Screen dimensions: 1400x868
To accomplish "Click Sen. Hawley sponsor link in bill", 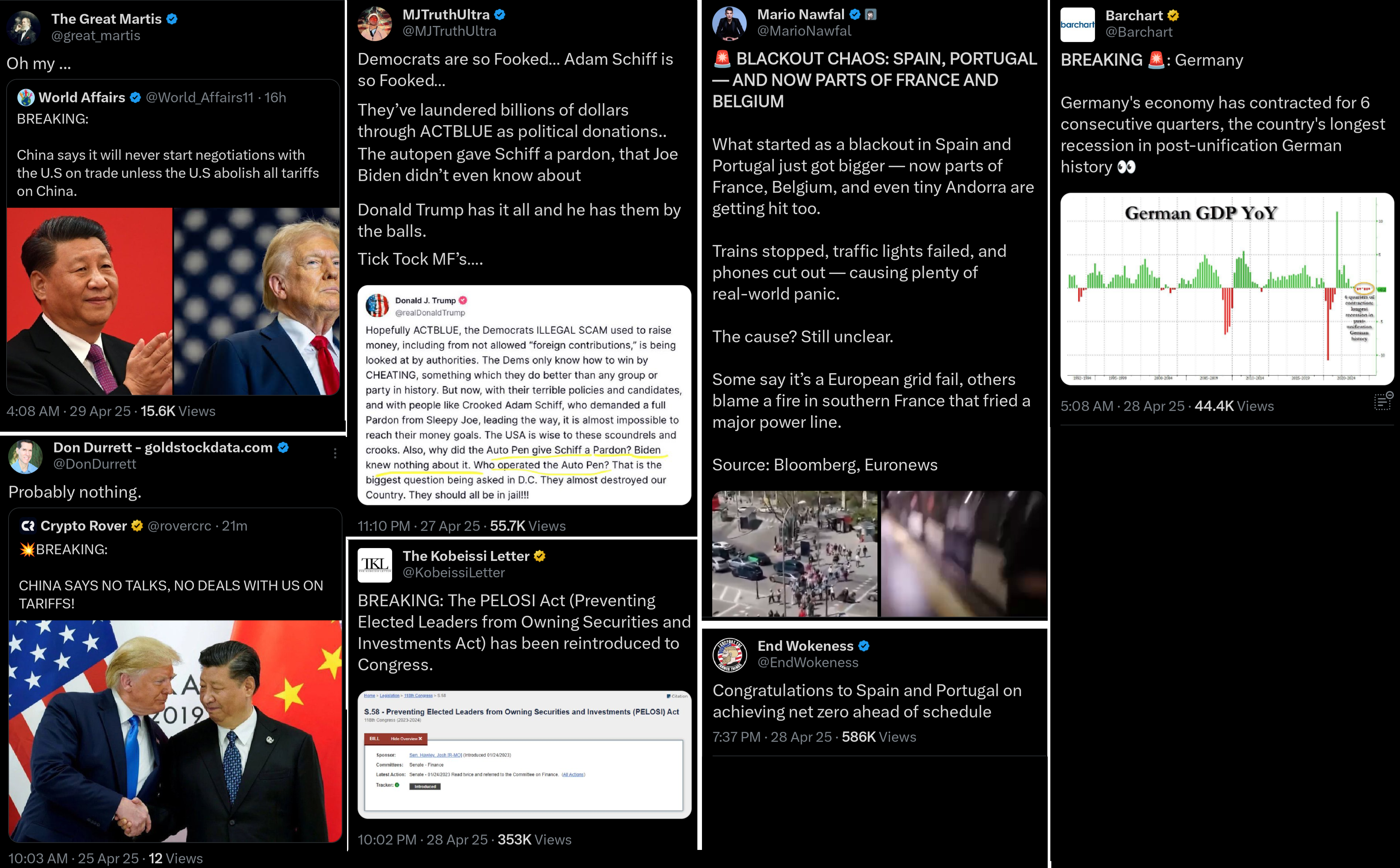I will tap(435, 755).
